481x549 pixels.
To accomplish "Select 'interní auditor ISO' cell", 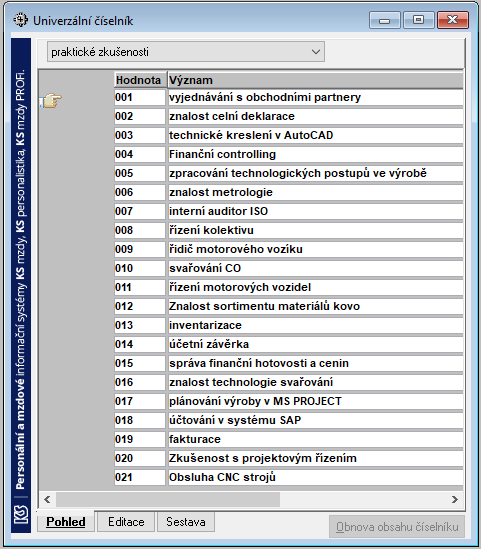I will [315, 211].
